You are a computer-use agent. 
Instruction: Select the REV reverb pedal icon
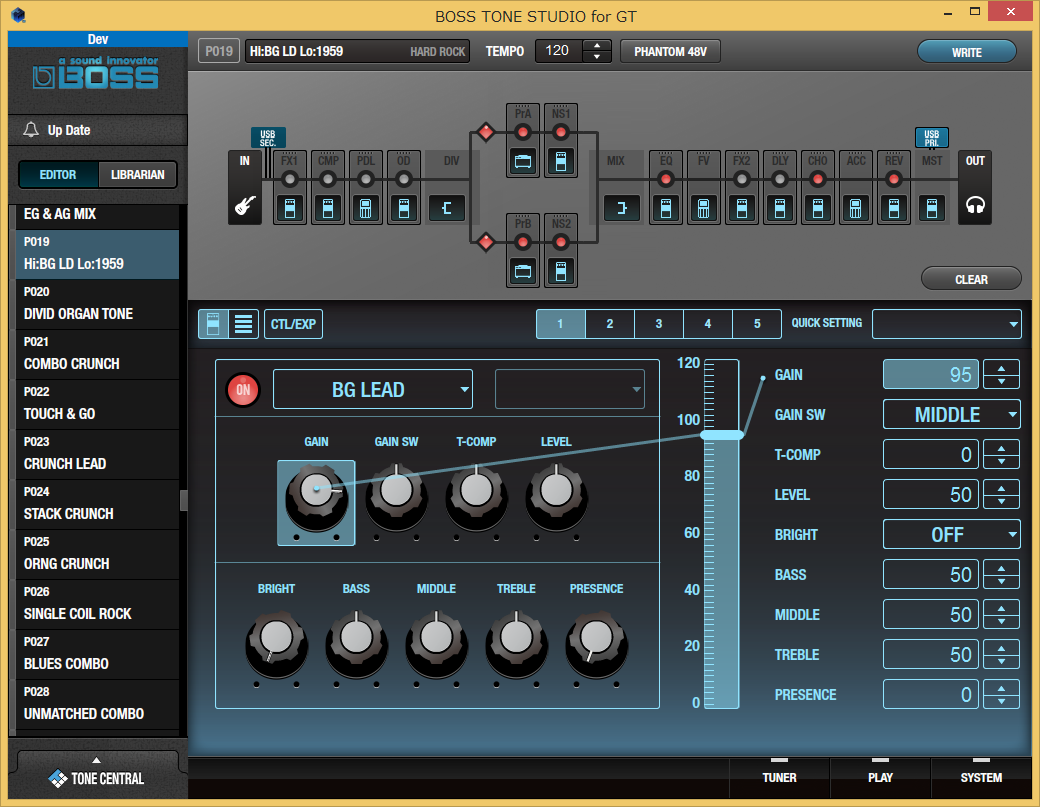point(894,208)
